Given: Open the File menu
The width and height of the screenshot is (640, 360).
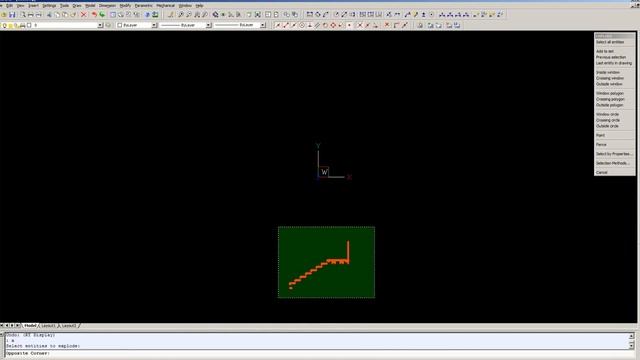Looking at the screenshot, I should click(1, 6).
